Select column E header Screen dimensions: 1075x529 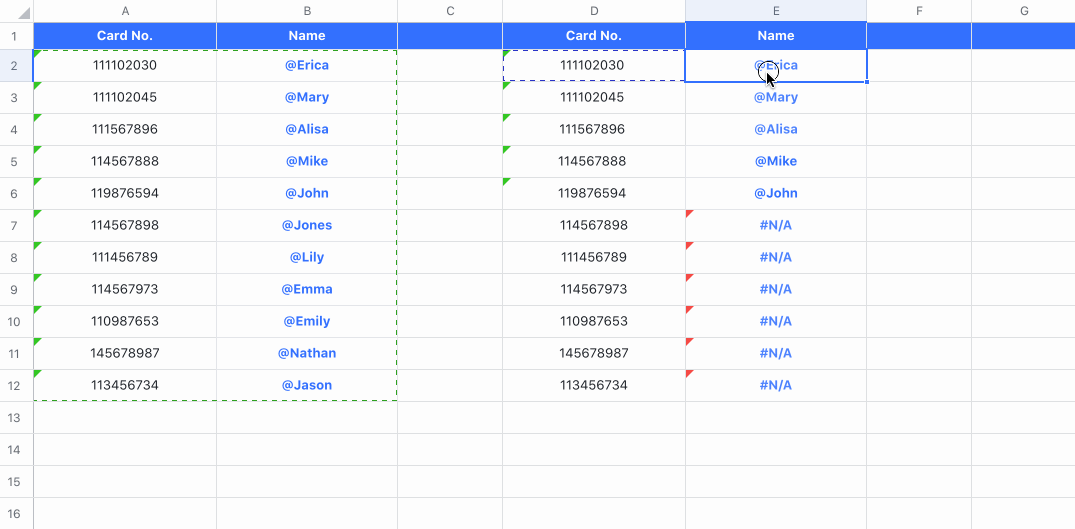pyautogui.click(x=776, y=11)
